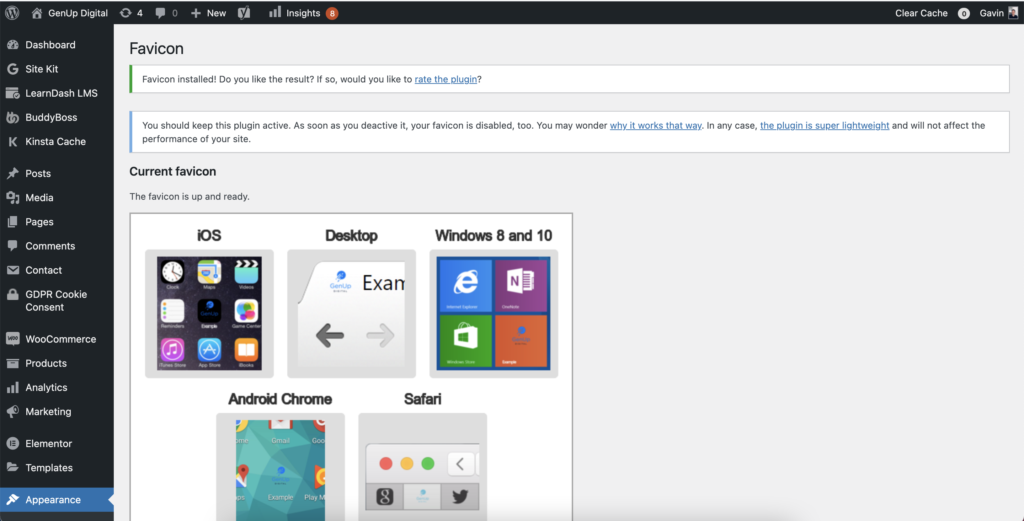Click the Posts pushpin icon
This screenshot has width=1024, height=521.
(12, 174)
